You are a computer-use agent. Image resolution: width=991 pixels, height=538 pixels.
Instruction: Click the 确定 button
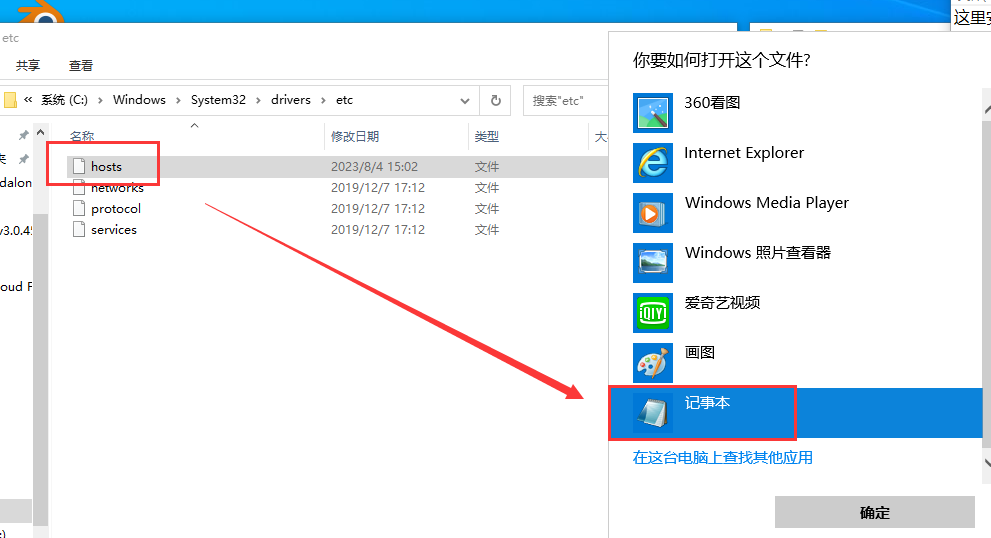click(x=874, y=512)
